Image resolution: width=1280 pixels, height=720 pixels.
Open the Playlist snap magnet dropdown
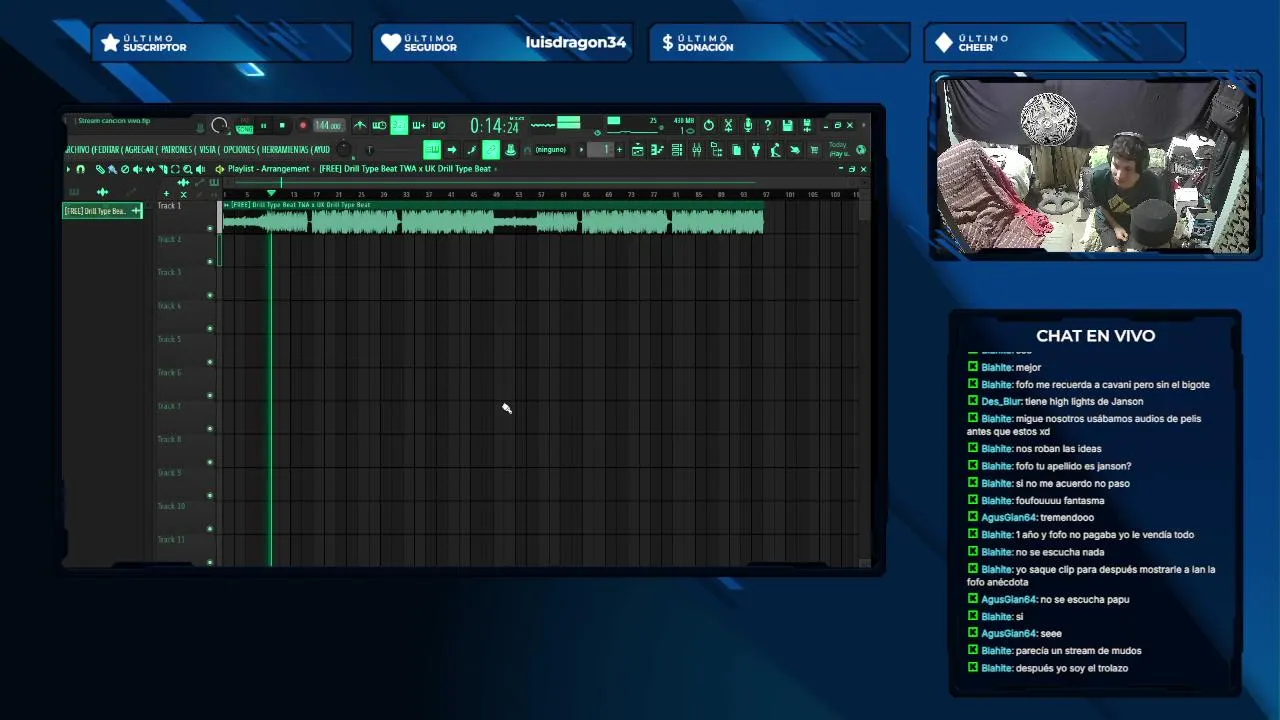pyautogui.click(x=80, y=169)
